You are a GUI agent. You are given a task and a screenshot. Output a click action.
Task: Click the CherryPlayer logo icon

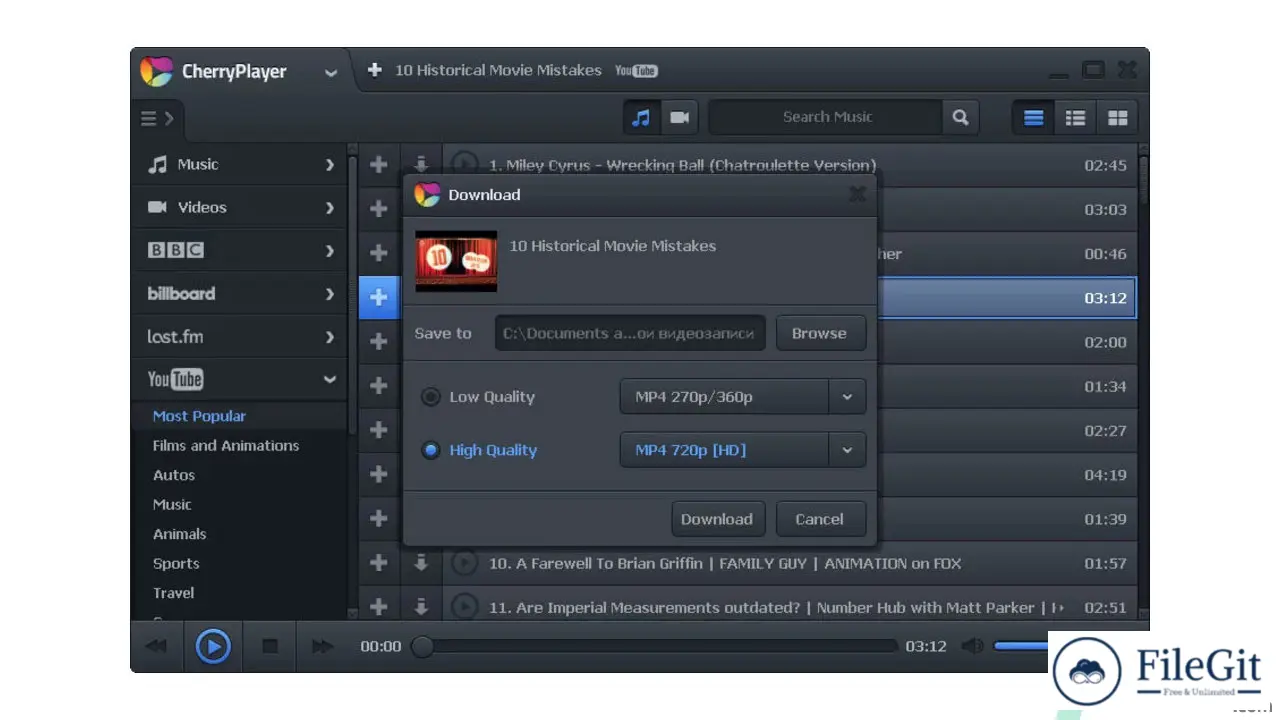[156, 71]
